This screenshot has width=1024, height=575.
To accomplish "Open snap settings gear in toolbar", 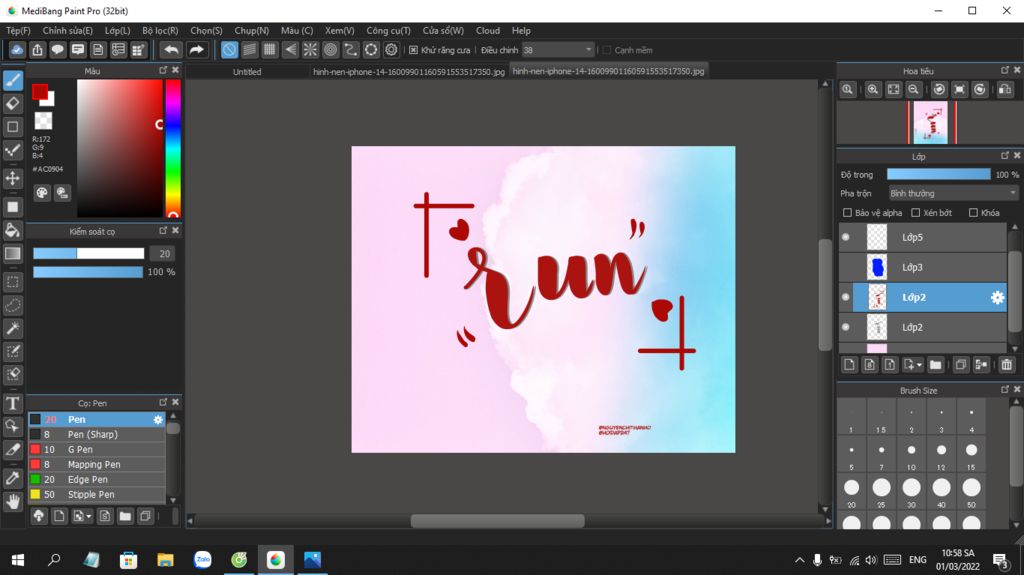I will [x=391, y=50].
